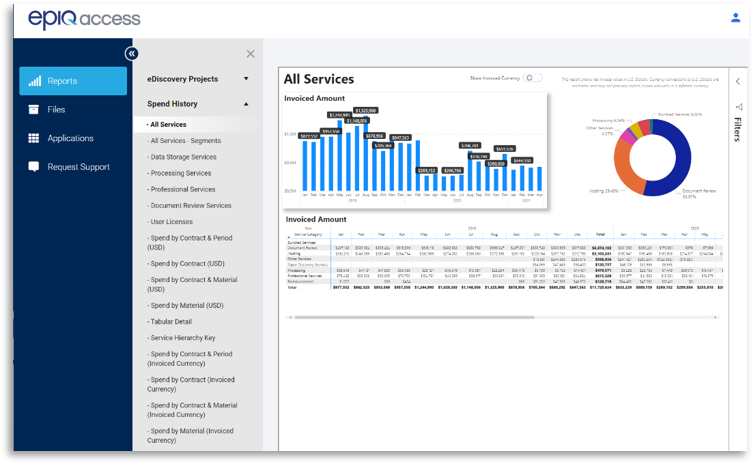Image resolution: width=753 pixels, height=464 pixels.
Task: Click the $877,552 bar label
Action: tap(310, 136)
